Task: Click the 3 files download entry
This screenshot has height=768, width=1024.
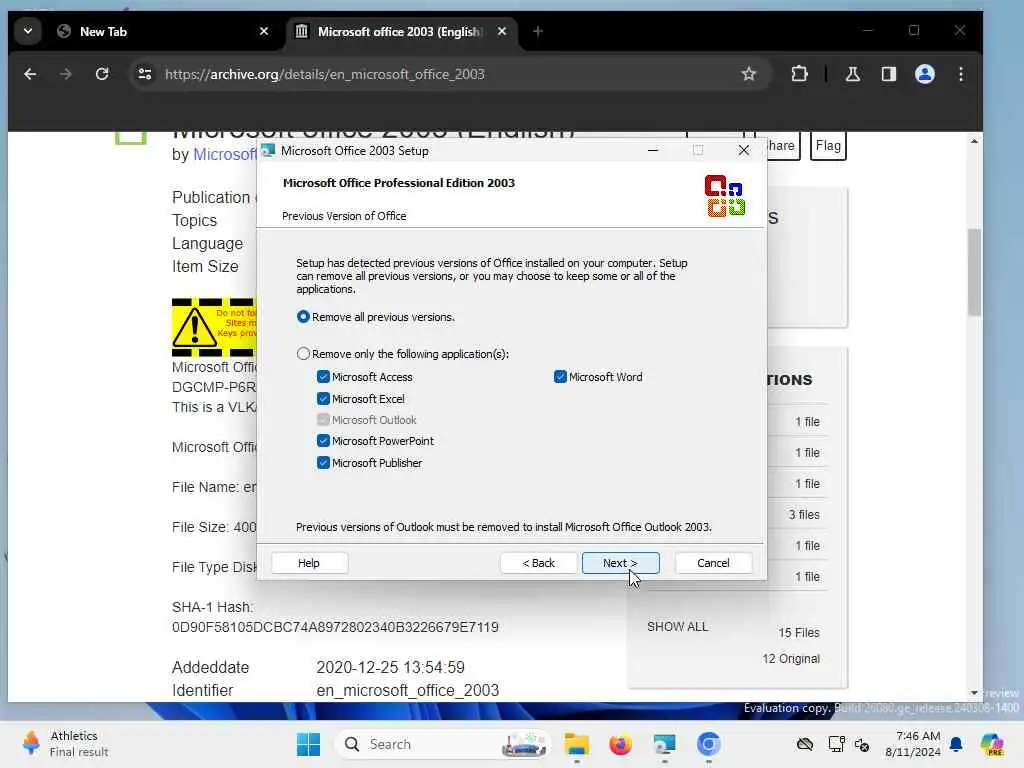Action: 804,515
